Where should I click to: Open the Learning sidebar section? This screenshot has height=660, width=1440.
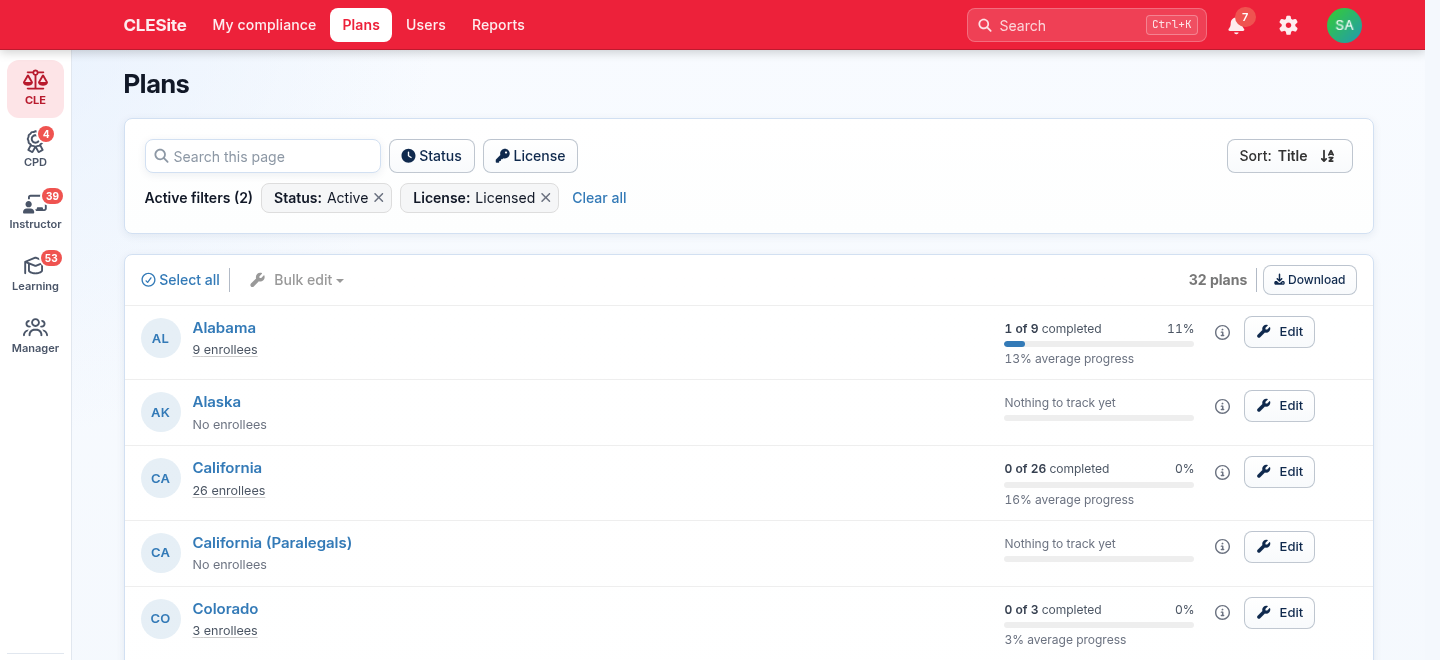click(x=35, y=274)
